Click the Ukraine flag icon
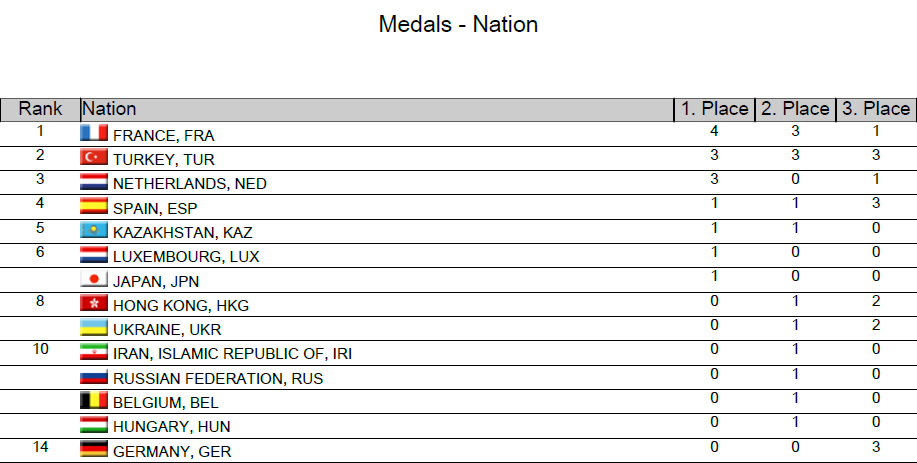Screen dimensions: 917x463 94,328
